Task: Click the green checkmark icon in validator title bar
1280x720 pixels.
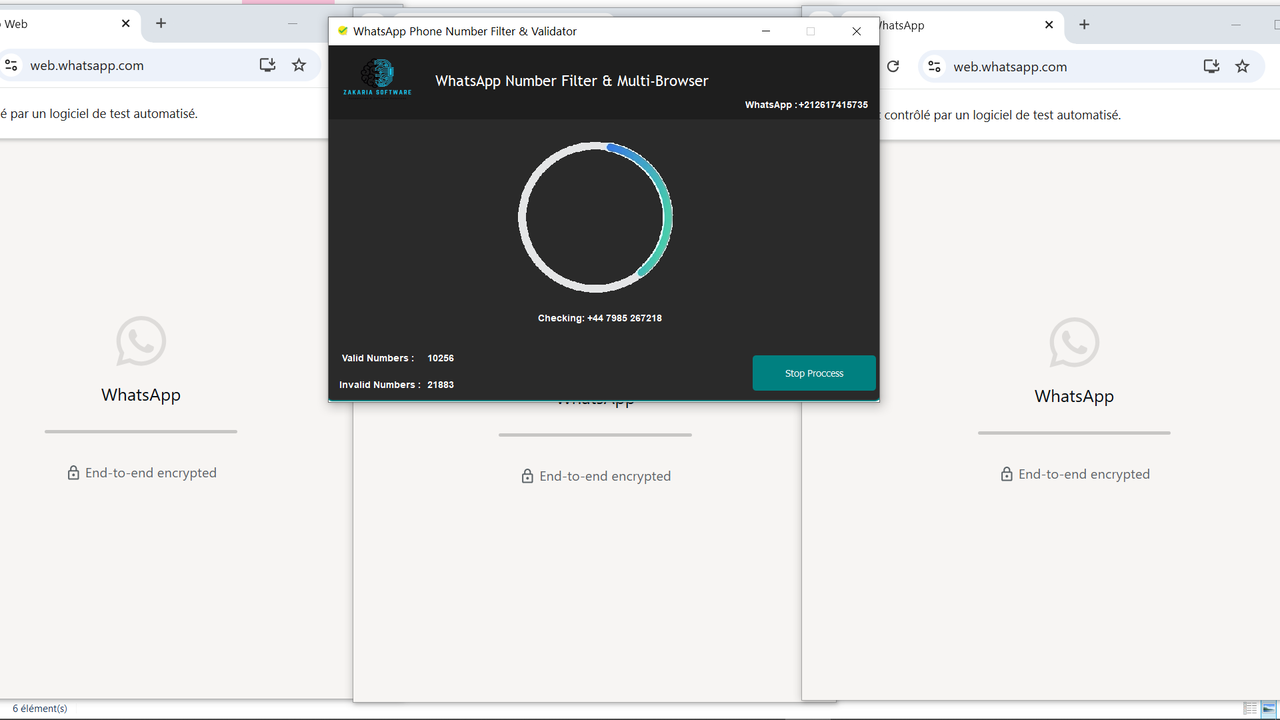Action: 343,31
